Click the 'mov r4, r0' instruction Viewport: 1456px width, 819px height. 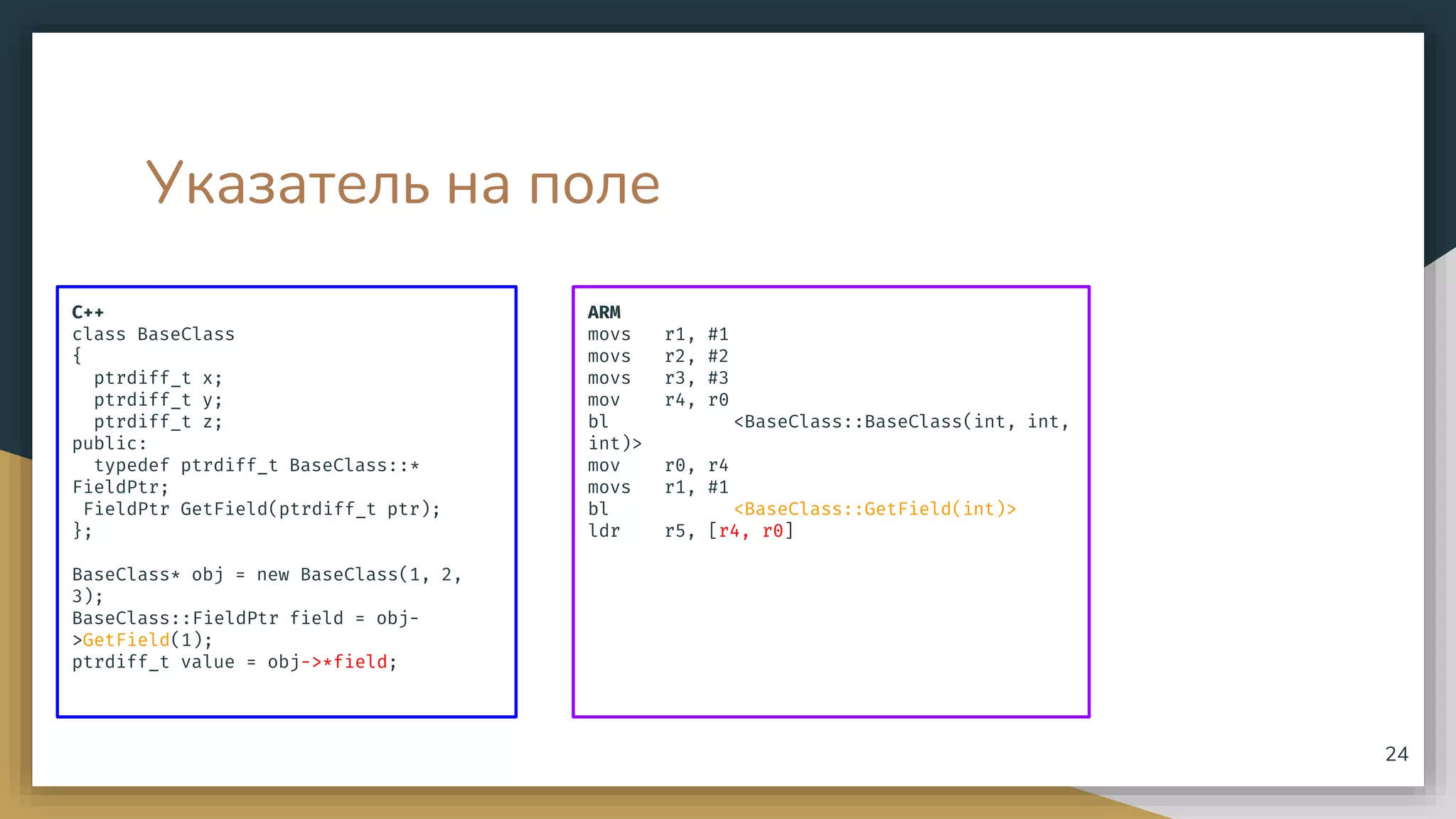(658, 400)
